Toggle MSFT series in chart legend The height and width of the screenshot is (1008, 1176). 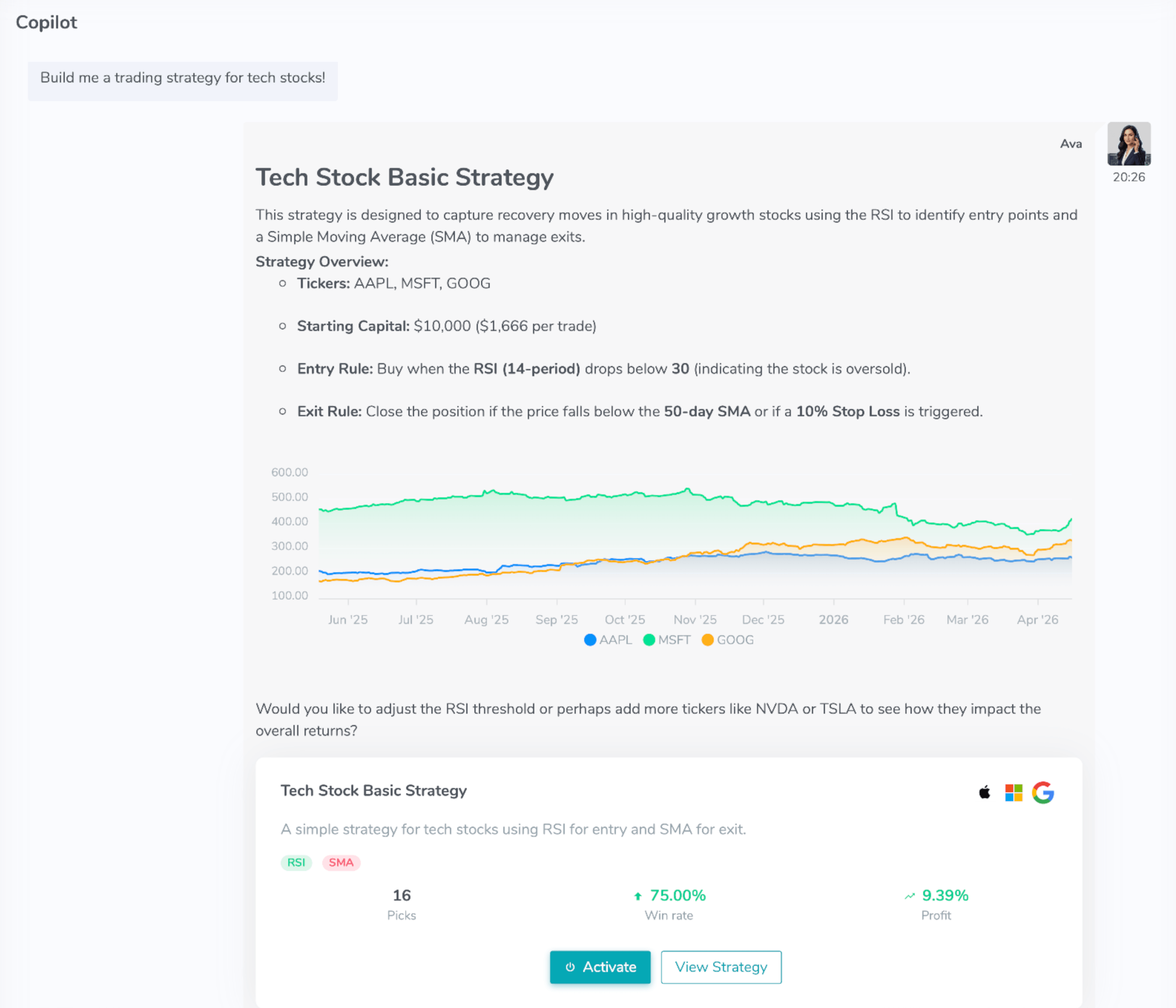(667, 640)
